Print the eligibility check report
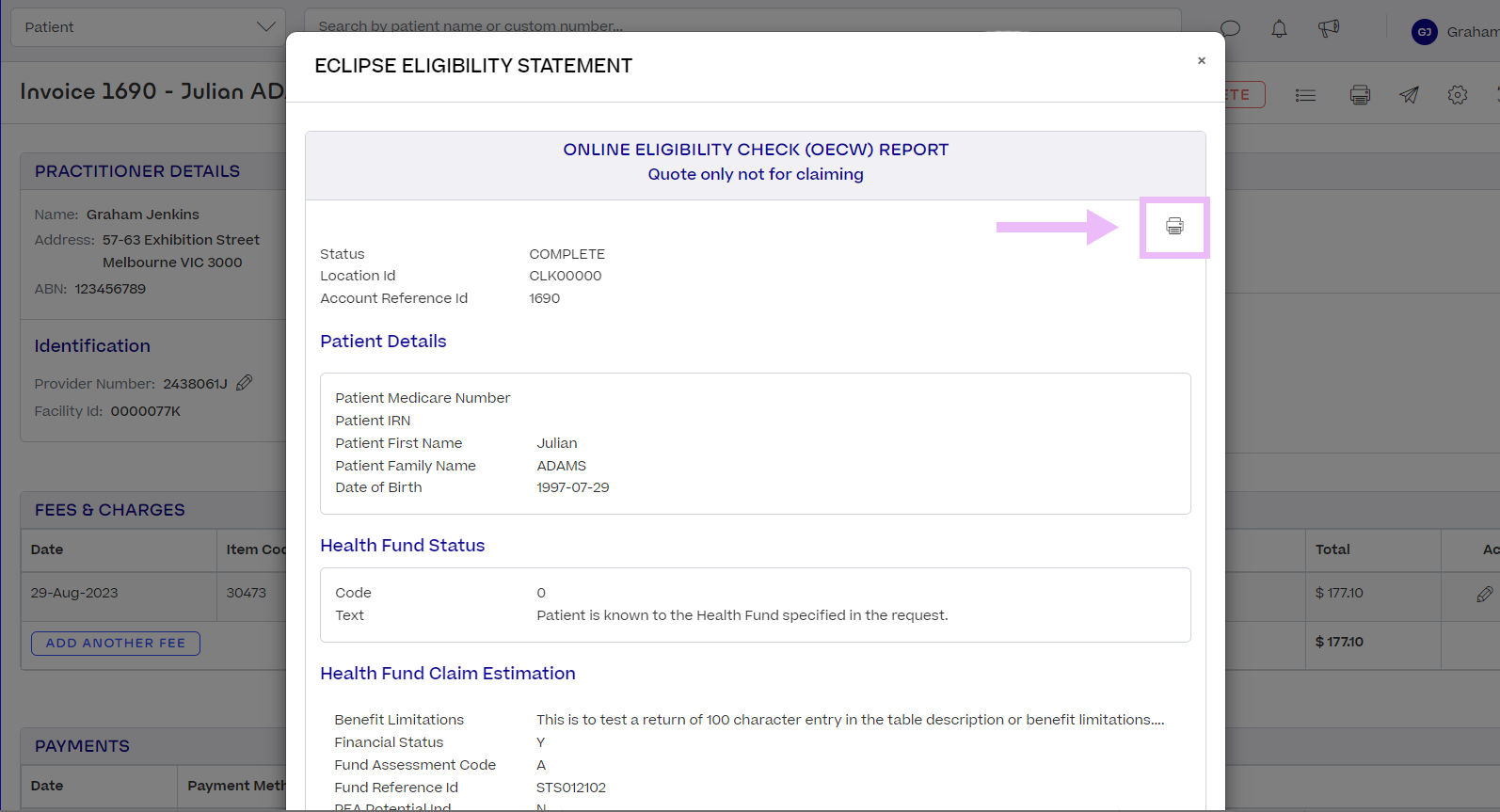Viewport: 1500px width, 812px height. [x=1174, y=226]
